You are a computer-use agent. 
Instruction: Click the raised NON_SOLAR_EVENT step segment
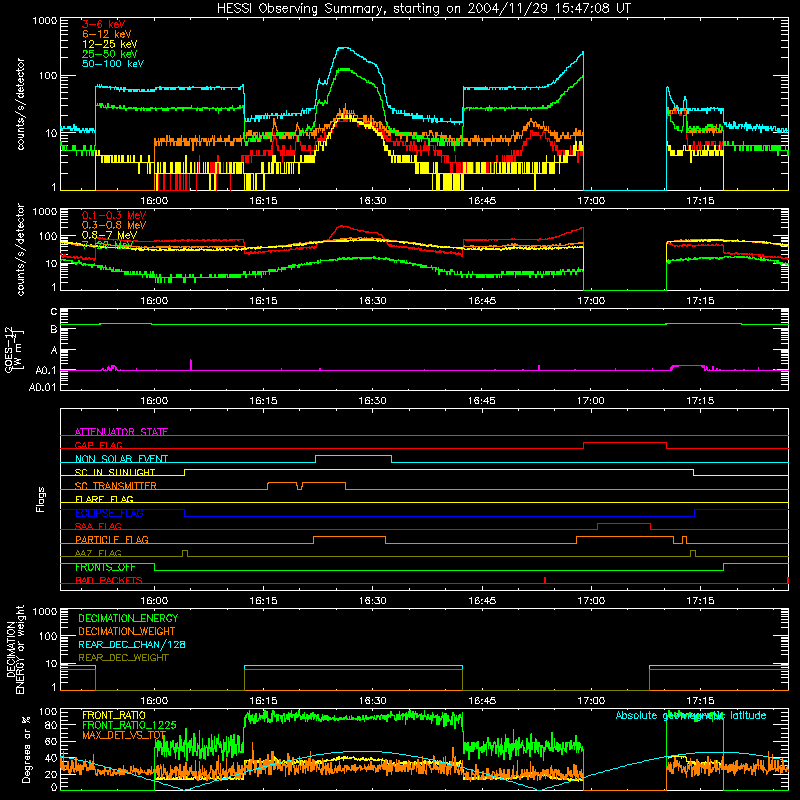click(354, 456)
